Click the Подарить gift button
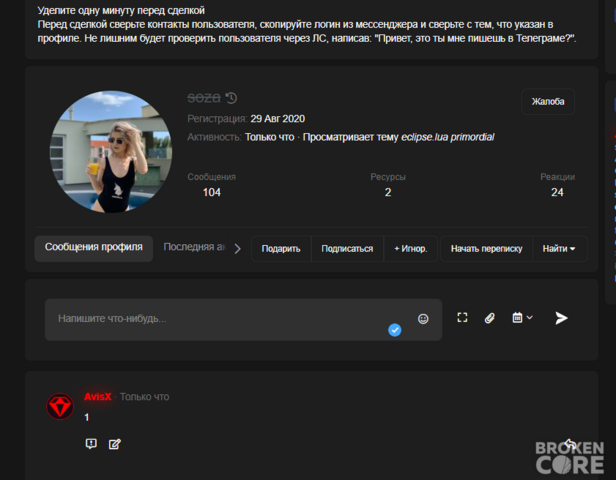The height and width of the screenshot is (480, 616). [281, 249]
